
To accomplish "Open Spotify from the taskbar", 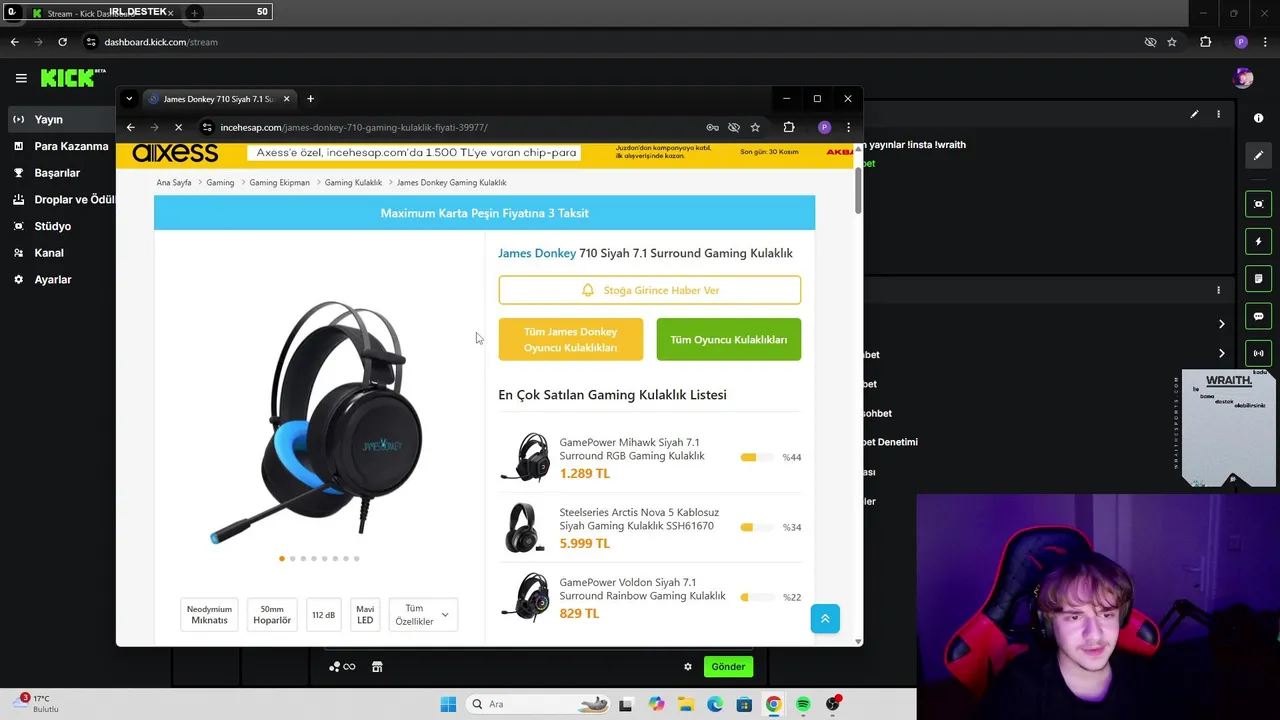I will coord(803,704).
